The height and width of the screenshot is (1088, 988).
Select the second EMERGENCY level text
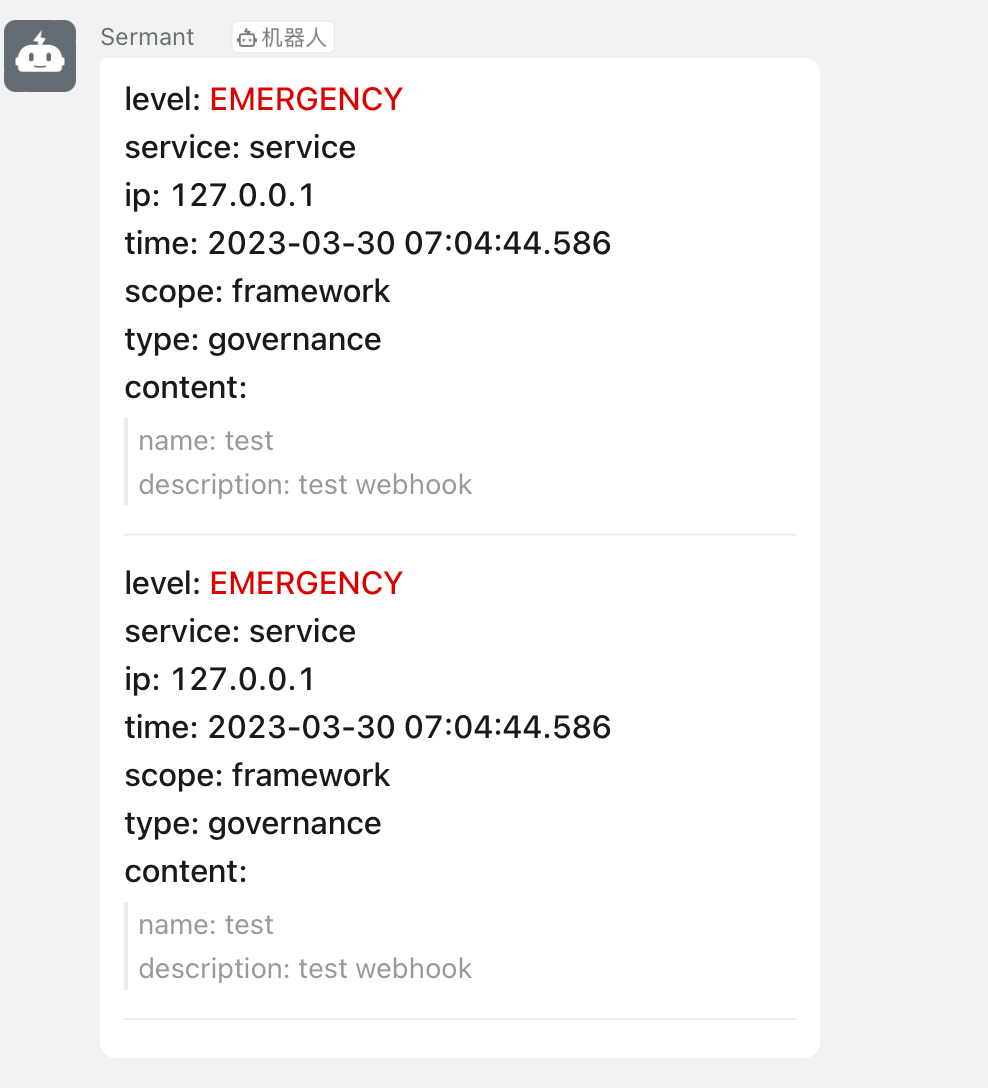coord(306,583)
